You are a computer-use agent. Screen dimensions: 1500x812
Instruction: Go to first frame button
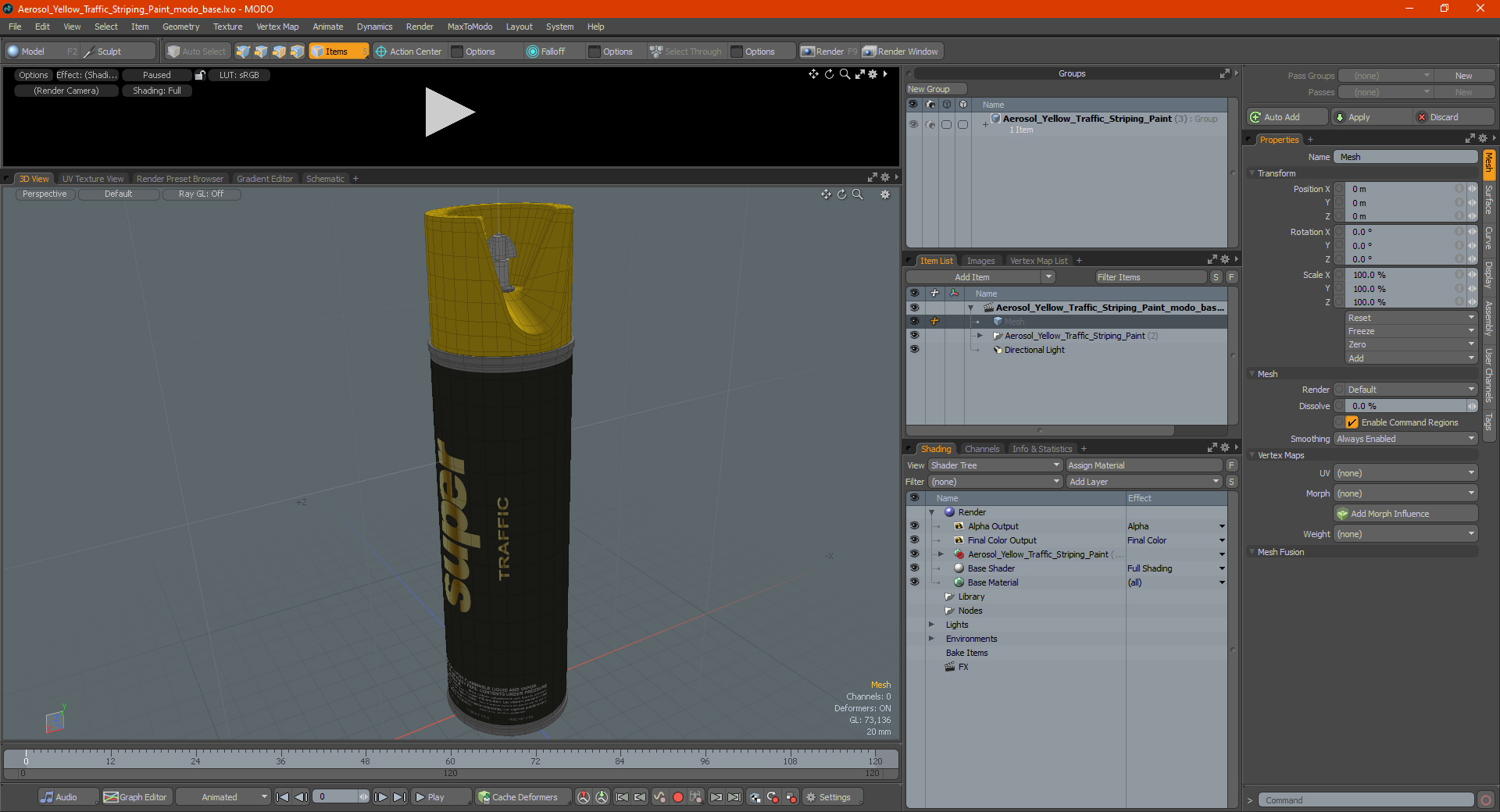coord(283,797)
